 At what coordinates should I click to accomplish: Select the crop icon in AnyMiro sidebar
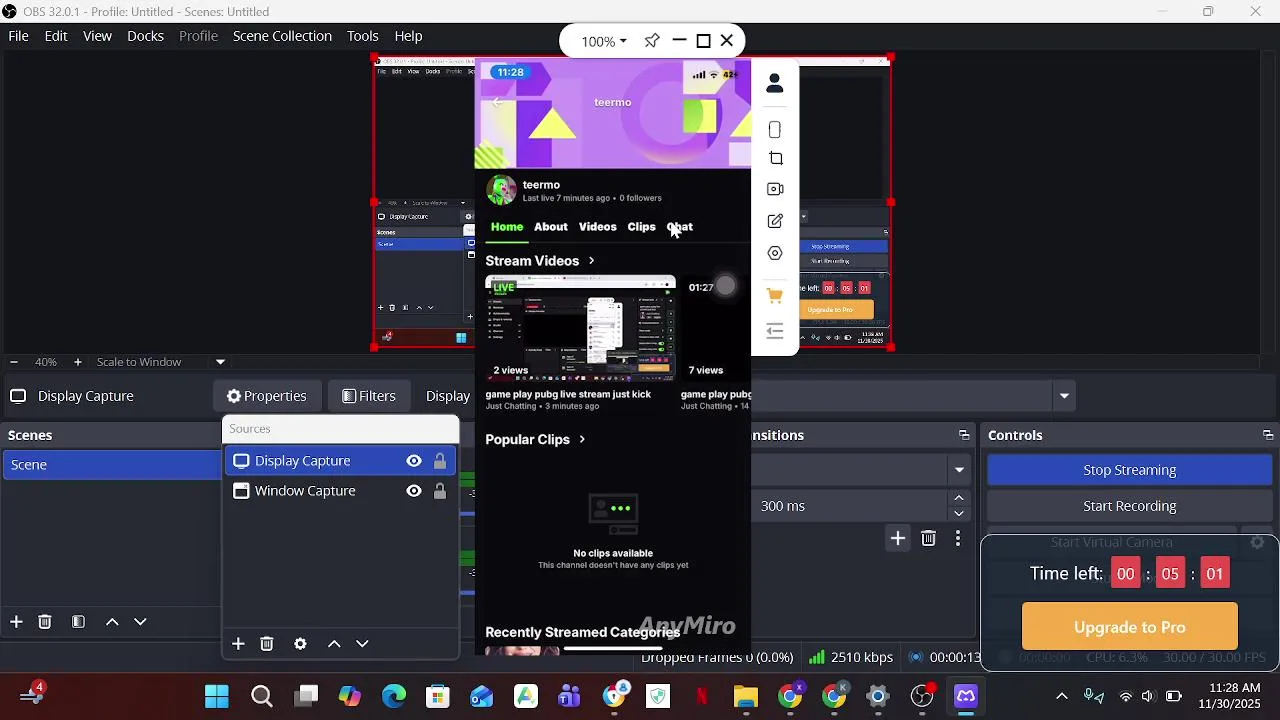tap(776, 159)
